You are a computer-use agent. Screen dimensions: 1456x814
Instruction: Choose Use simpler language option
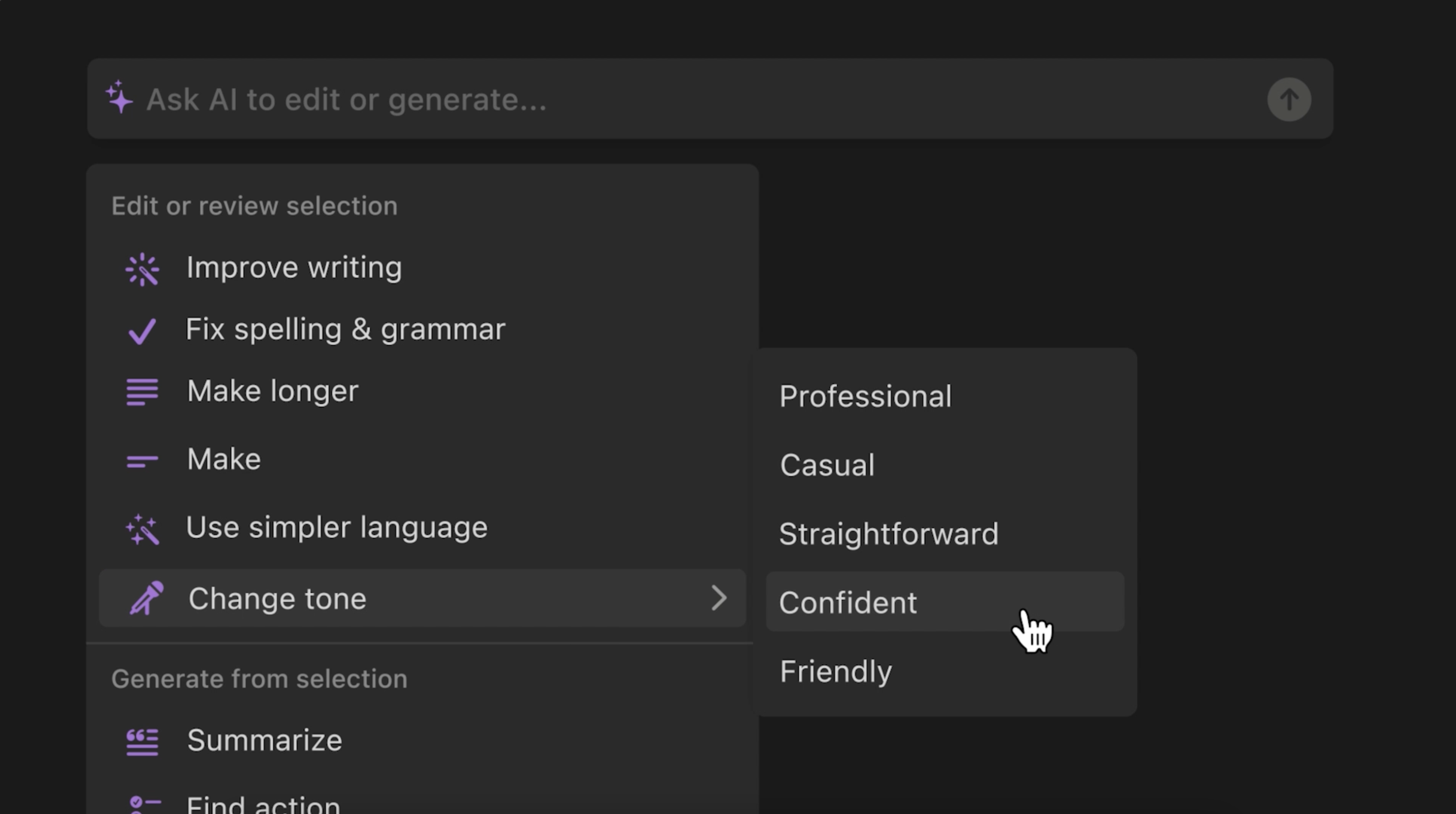point(336,528)
